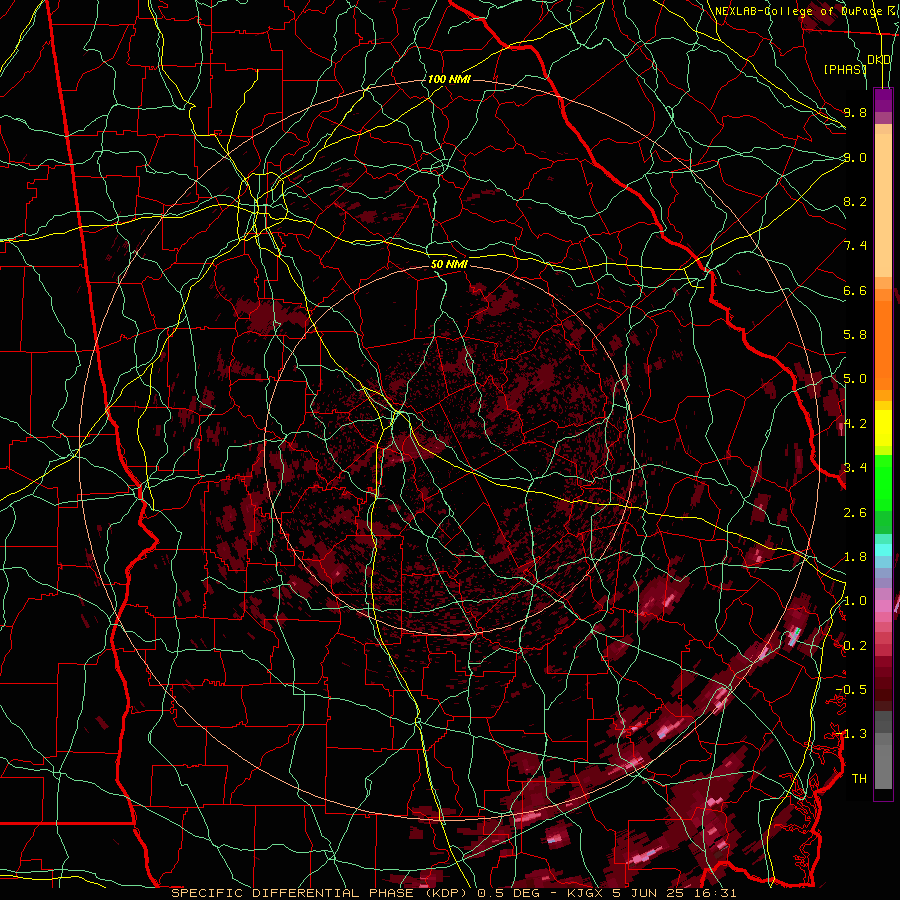Screen dimensions: 900x900
Task: Click the 6.6 scale value
Action: (855, 290)
